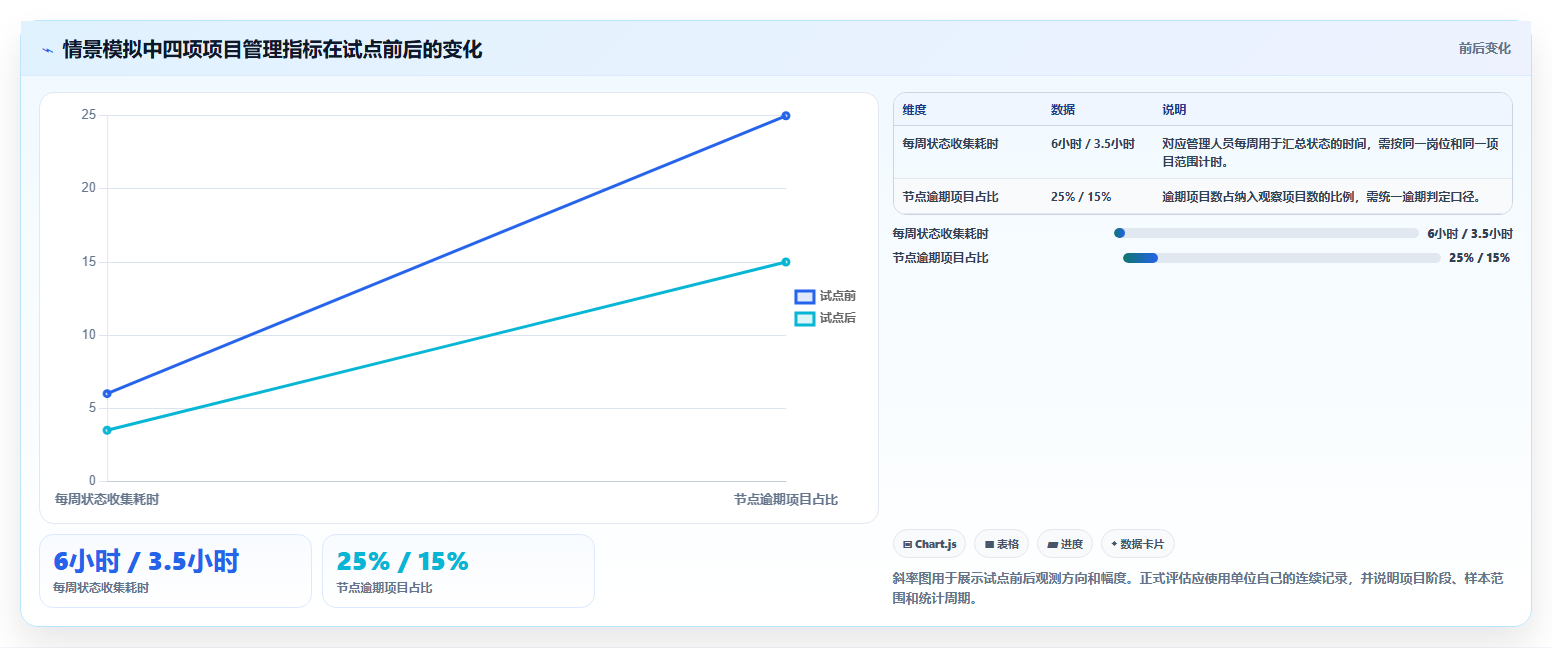Click the 6小时 / 3.5小时 table cell
The image size is (1552, 648).
[x=1092, y=144]
